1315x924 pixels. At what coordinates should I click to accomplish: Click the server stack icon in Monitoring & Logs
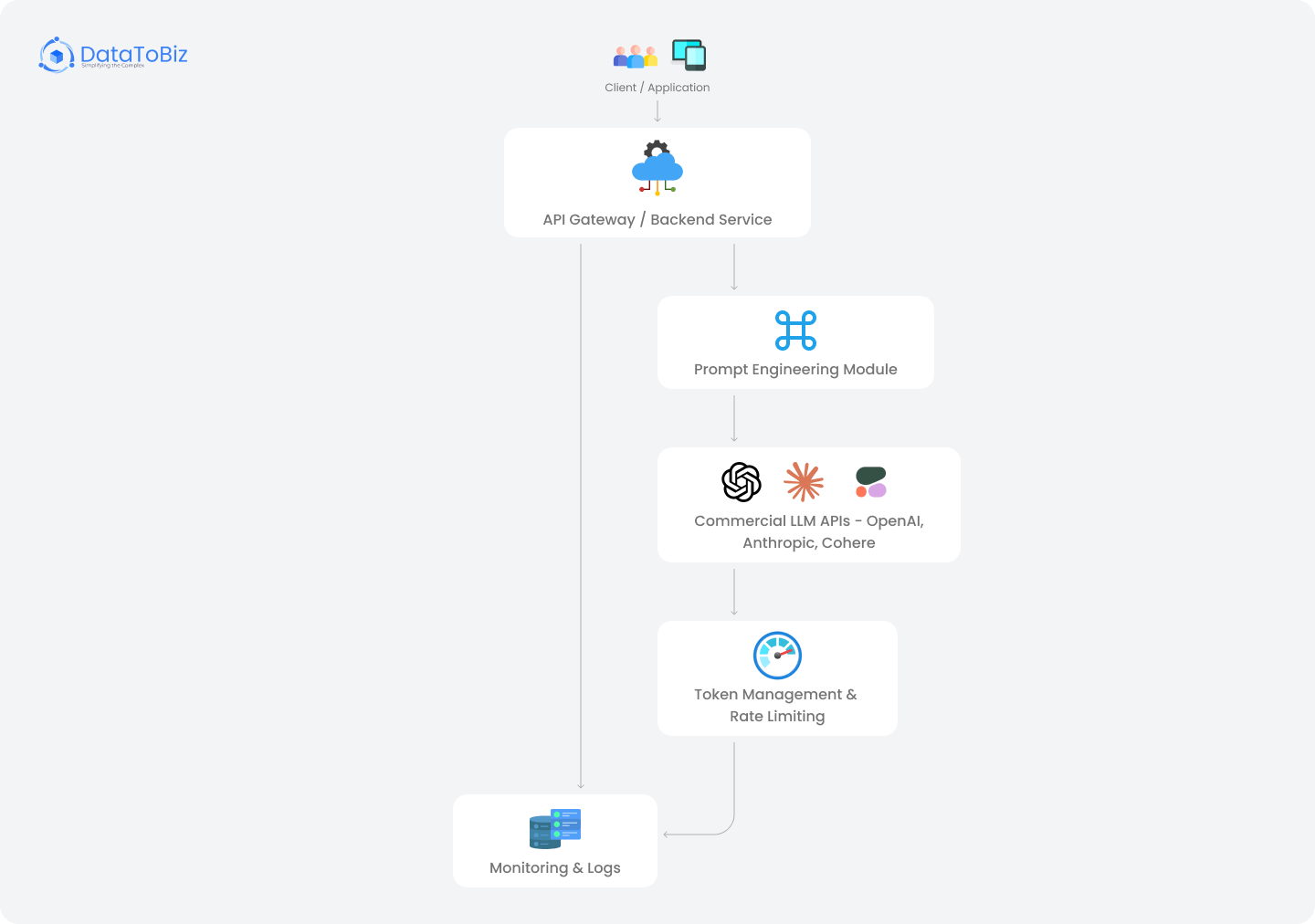point(554,828)
